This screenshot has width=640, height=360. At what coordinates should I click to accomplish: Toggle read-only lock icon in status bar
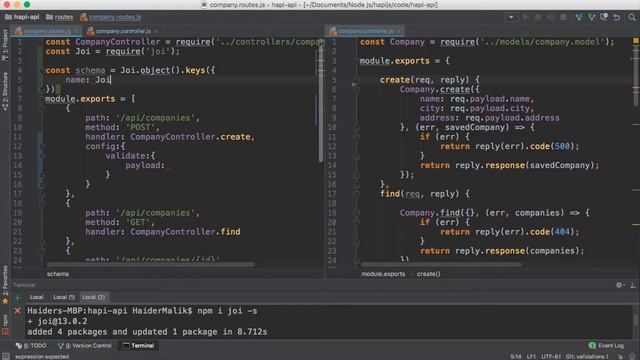coord(620,356)
